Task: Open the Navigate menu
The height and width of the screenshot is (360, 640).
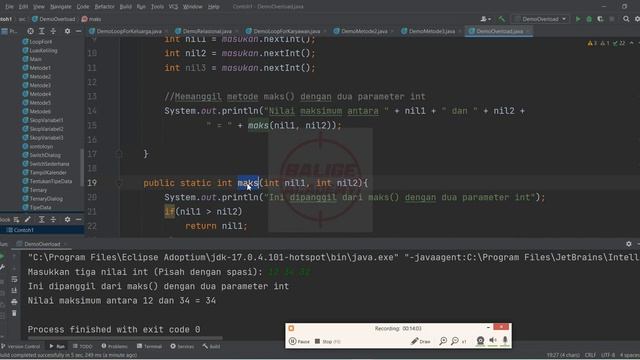Action: pos(60,7)
